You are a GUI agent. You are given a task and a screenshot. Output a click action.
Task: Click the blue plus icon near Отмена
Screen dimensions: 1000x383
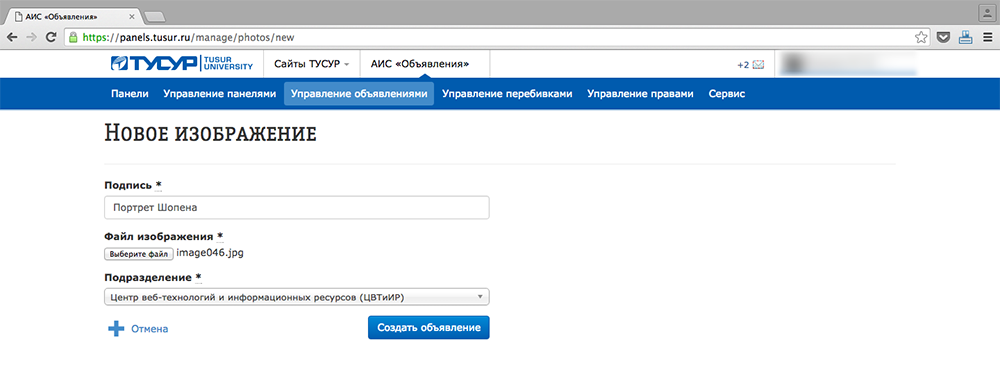point(115,329)
